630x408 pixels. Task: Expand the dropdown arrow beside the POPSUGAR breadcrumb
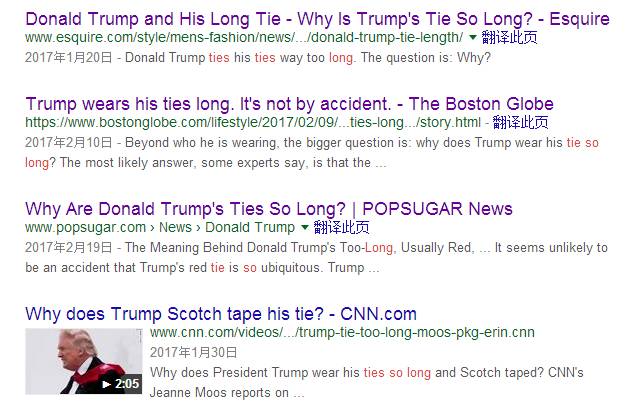[304, 228]
